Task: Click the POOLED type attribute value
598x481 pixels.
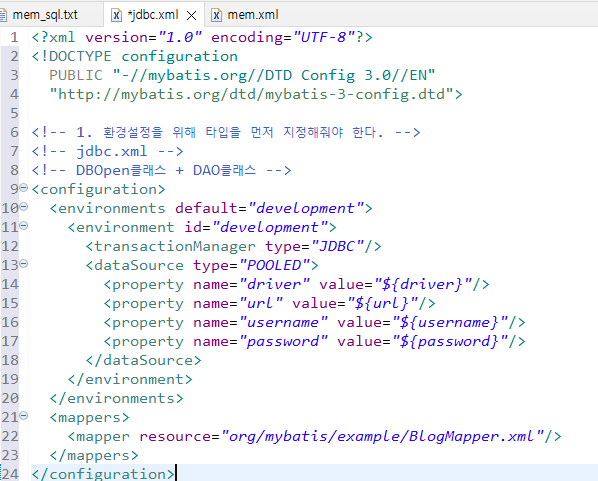Action: [275, 265]
